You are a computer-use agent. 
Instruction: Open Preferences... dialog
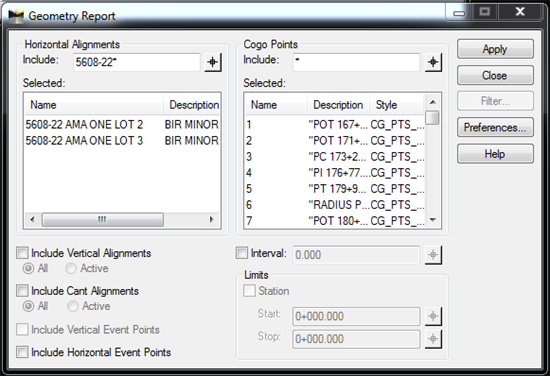click(495, 127)
